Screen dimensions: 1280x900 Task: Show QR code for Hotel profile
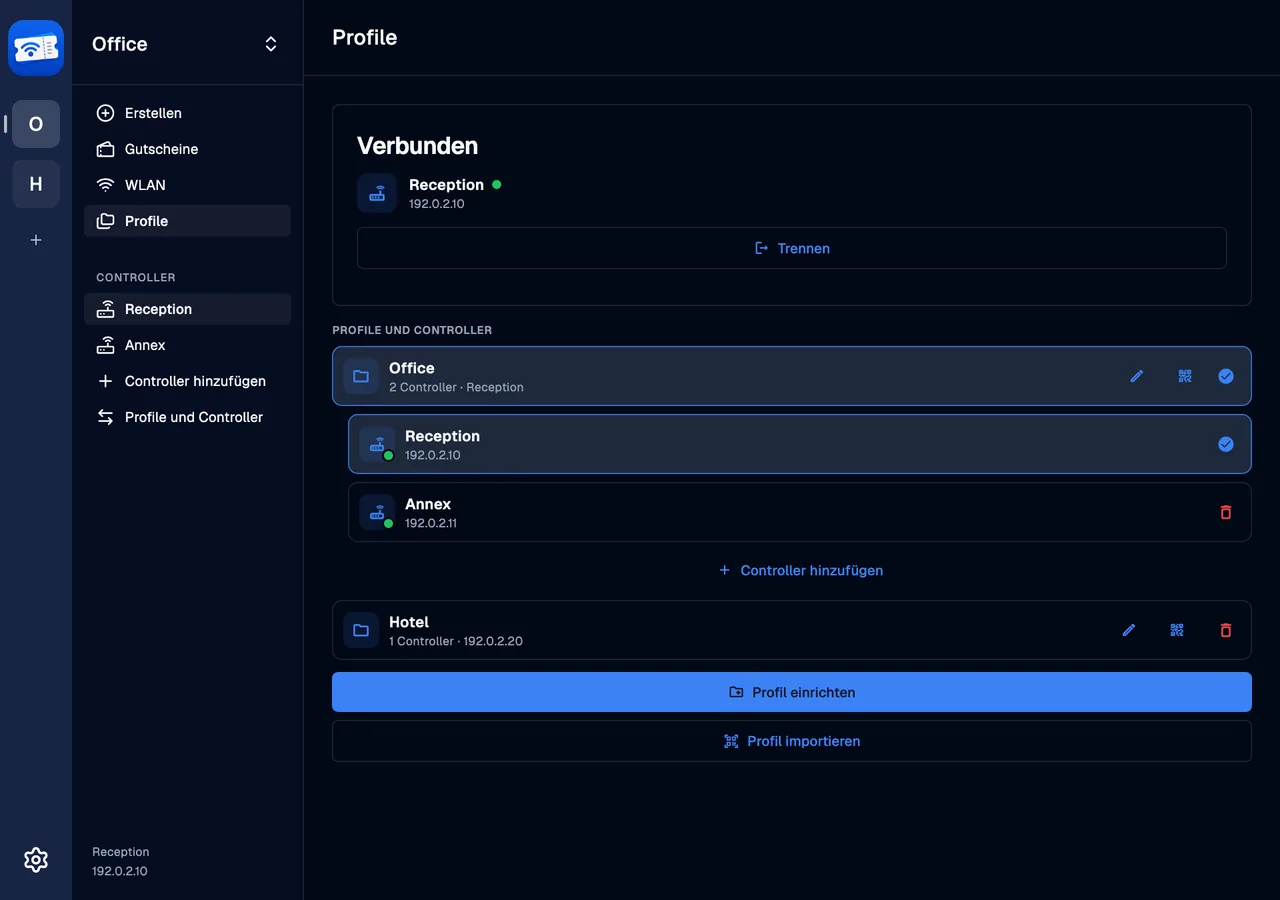[1177, 630]
